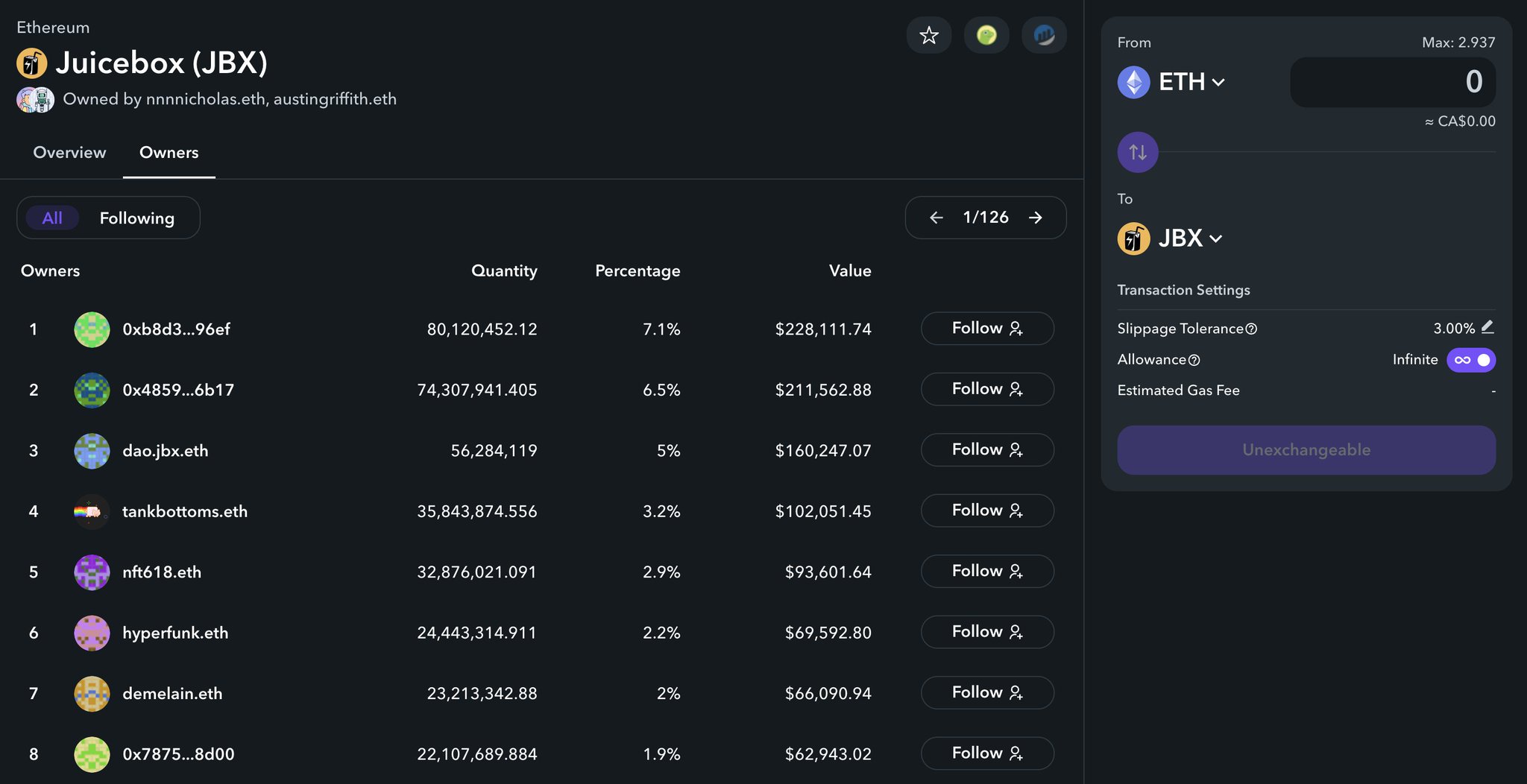Open the blue CoinMarketCap link icon
Viewport: 1527px width, 784px height.
[x=1044, y=35]
